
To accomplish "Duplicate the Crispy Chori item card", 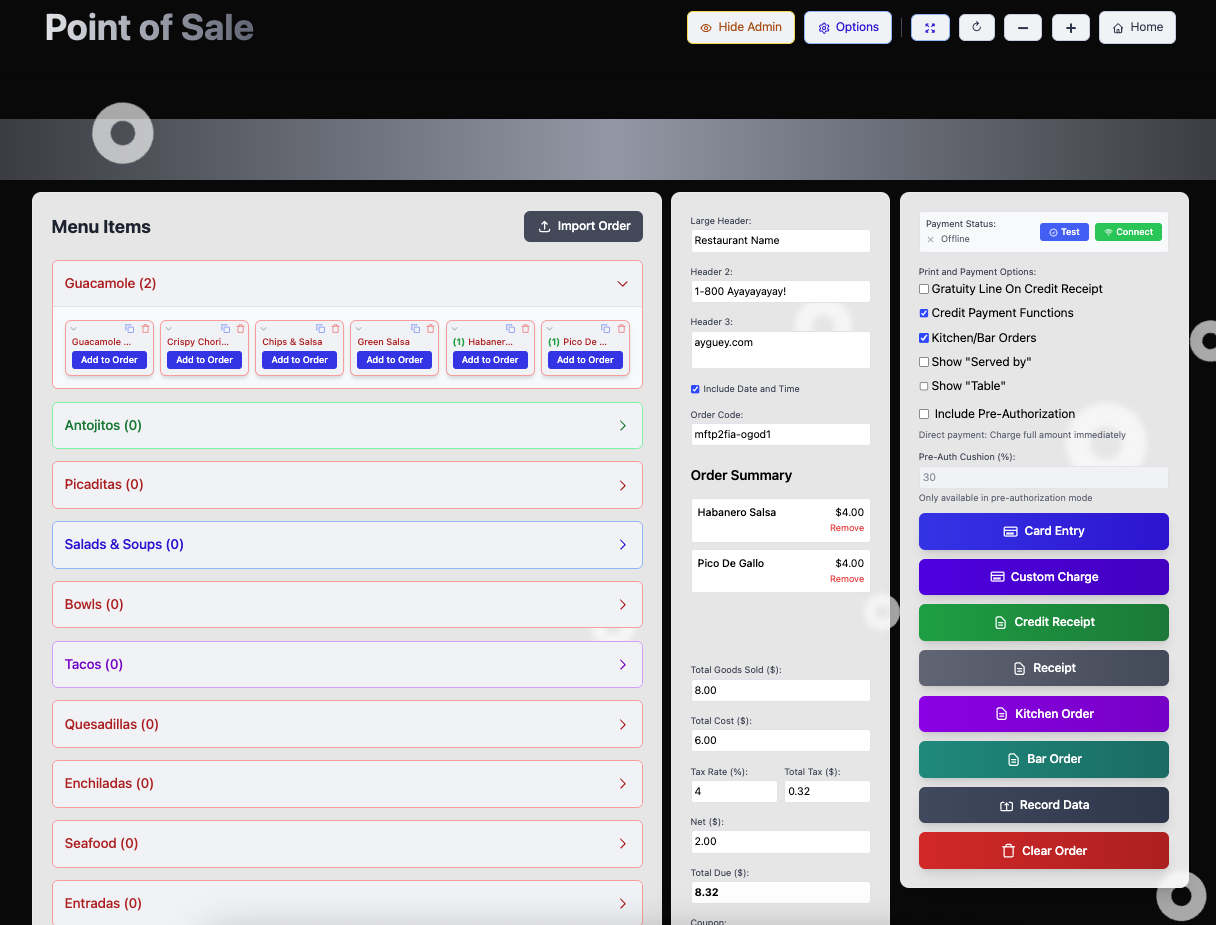I will 225,328.
